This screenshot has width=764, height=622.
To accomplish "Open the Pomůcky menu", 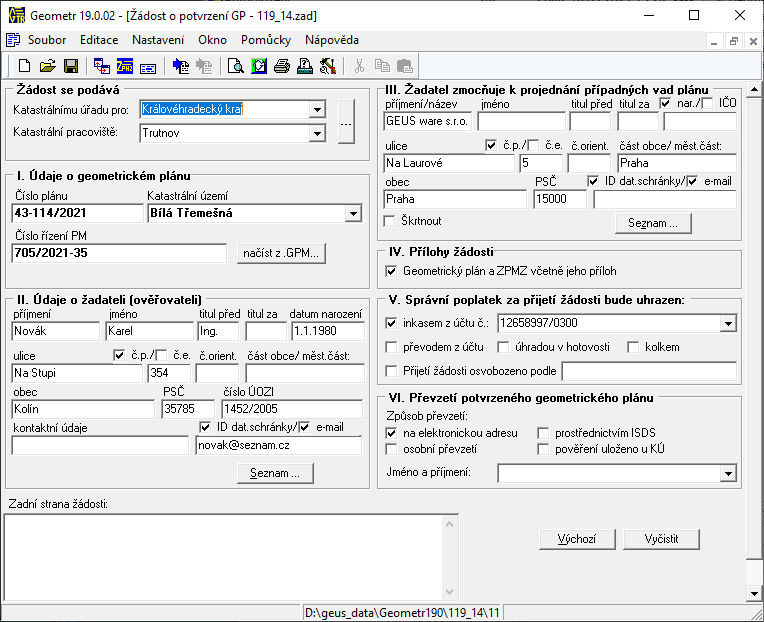I will click(x=266, y=40).
